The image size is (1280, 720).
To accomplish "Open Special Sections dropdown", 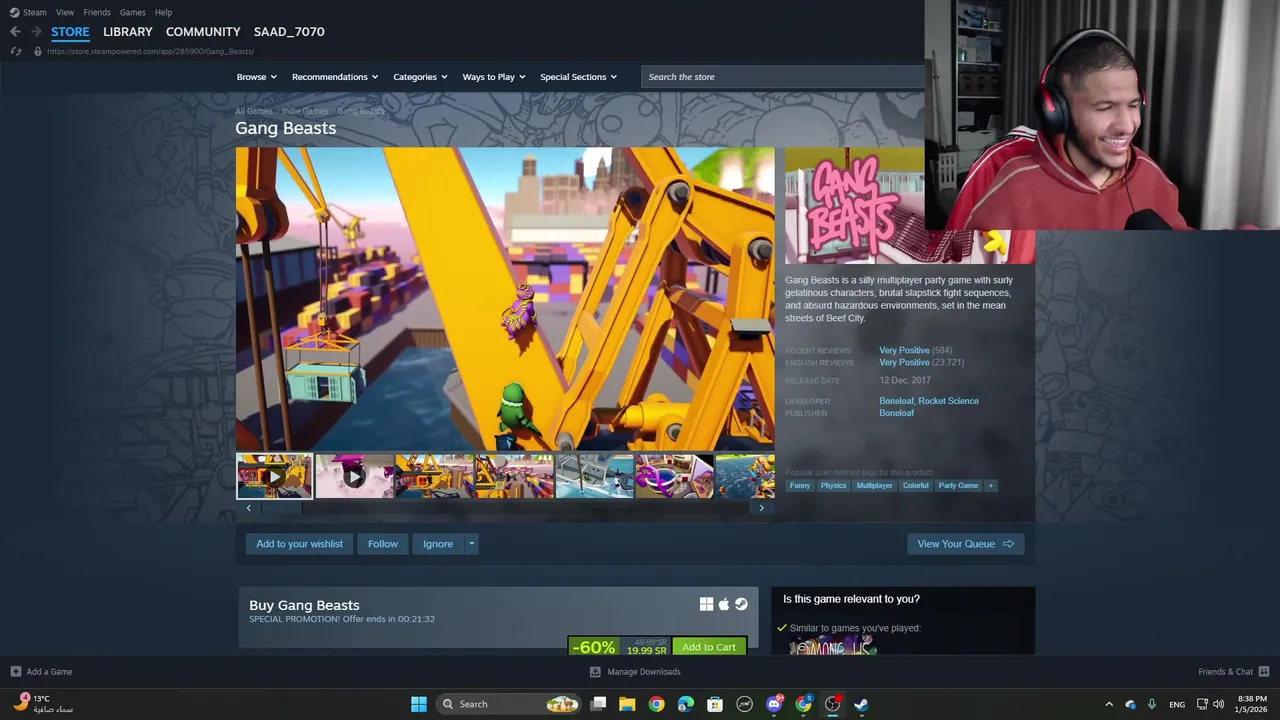I will click(x=578, y=77).
